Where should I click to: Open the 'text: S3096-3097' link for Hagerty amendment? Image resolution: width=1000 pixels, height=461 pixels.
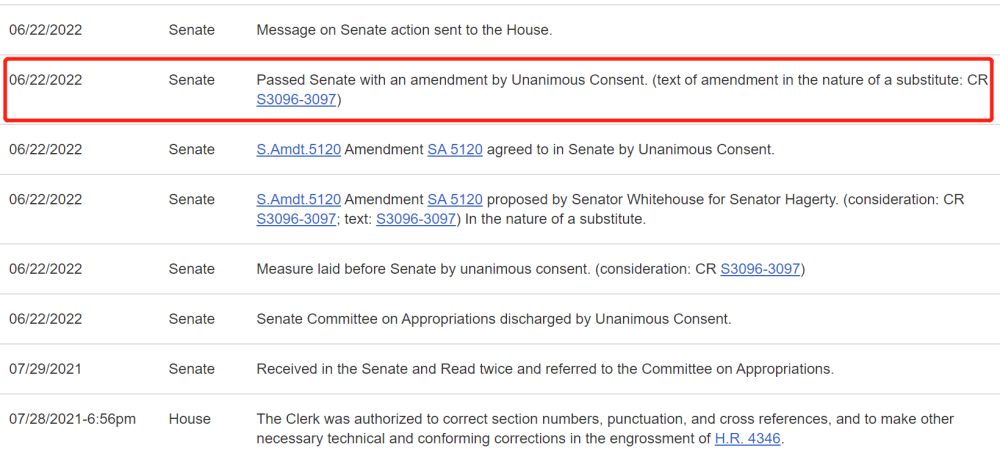click(x=416, y=219)
